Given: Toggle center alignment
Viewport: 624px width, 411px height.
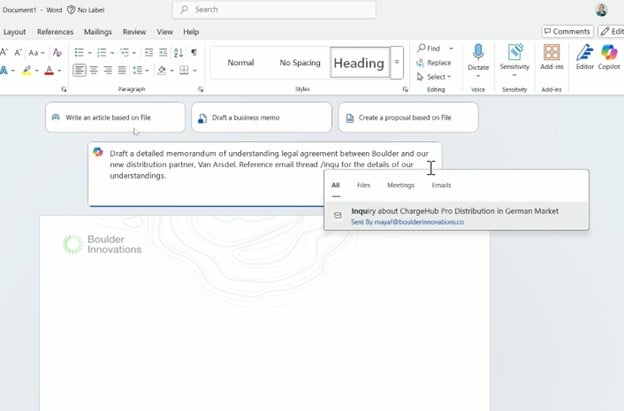Looking at the screenshot, I should pyautogui.click(x=94, y=70).
